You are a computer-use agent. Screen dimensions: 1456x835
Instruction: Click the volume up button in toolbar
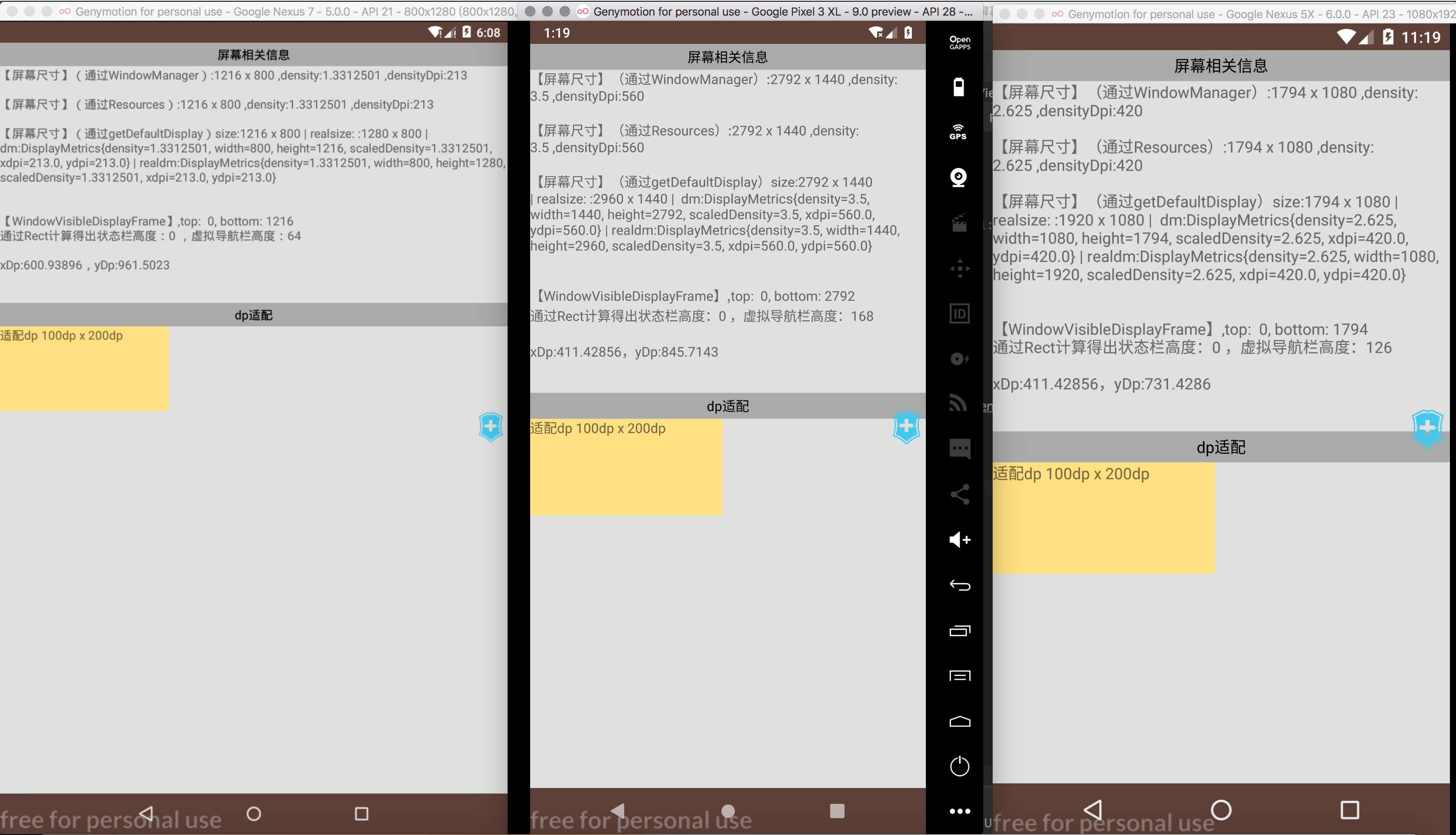click(x=960, y=539)
